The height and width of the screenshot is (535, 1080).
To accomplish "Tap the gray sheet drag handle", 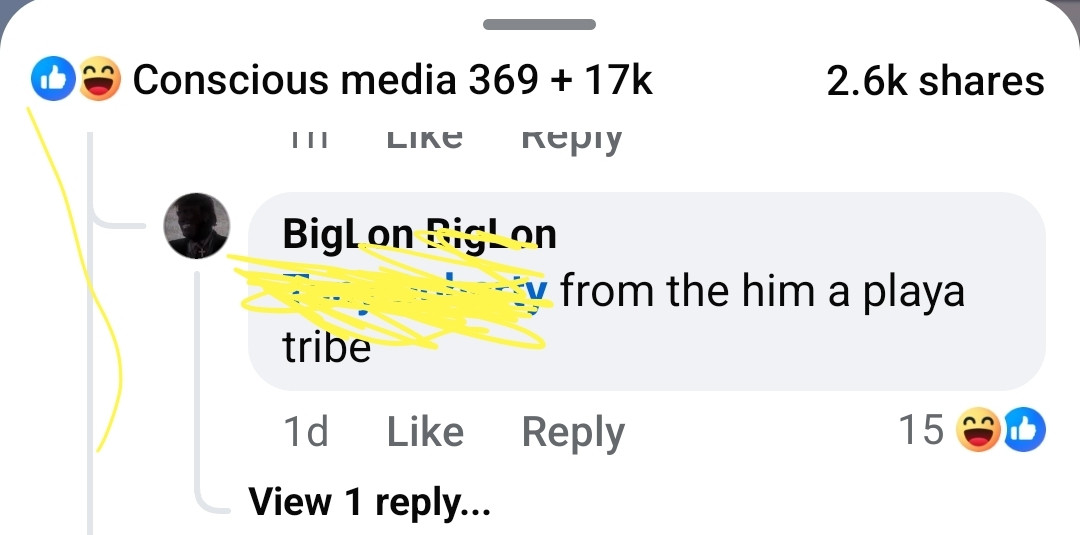I will [539, 25].
